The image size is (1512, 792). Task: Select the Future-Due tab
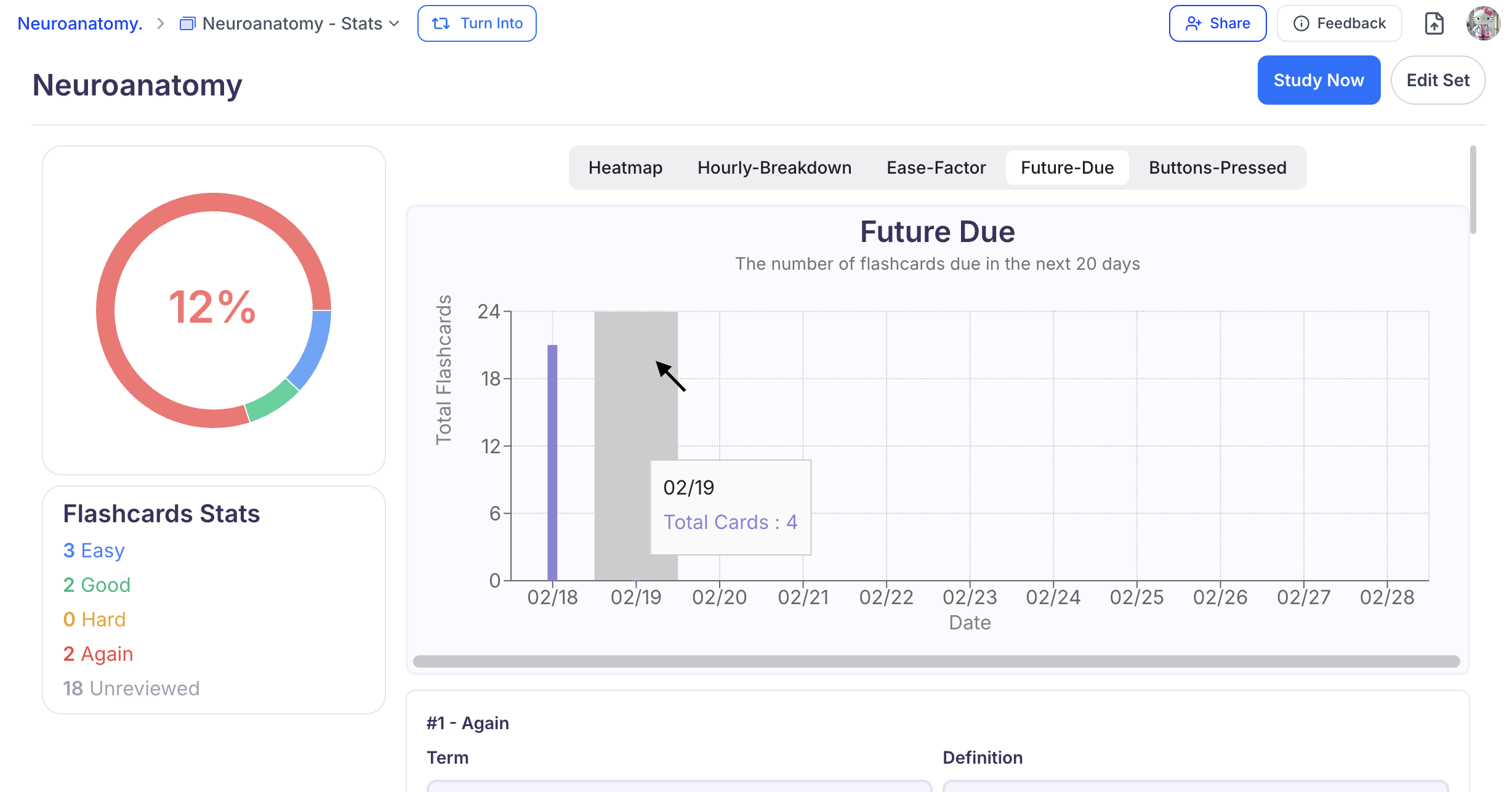(x=1067, y=168)
